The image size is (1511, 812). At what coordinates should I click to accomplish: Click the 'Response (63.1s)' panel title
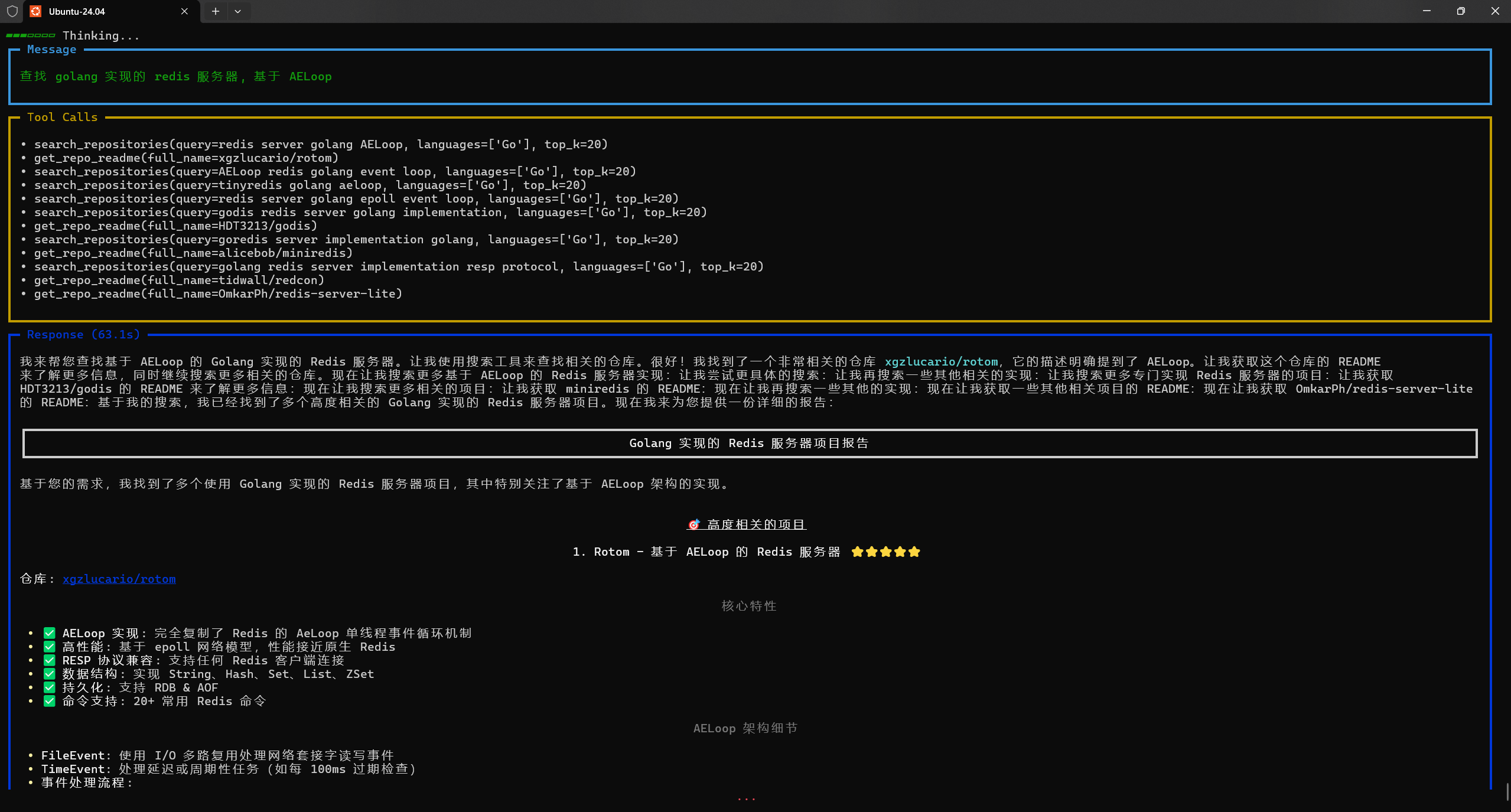(x=84, y=335)
